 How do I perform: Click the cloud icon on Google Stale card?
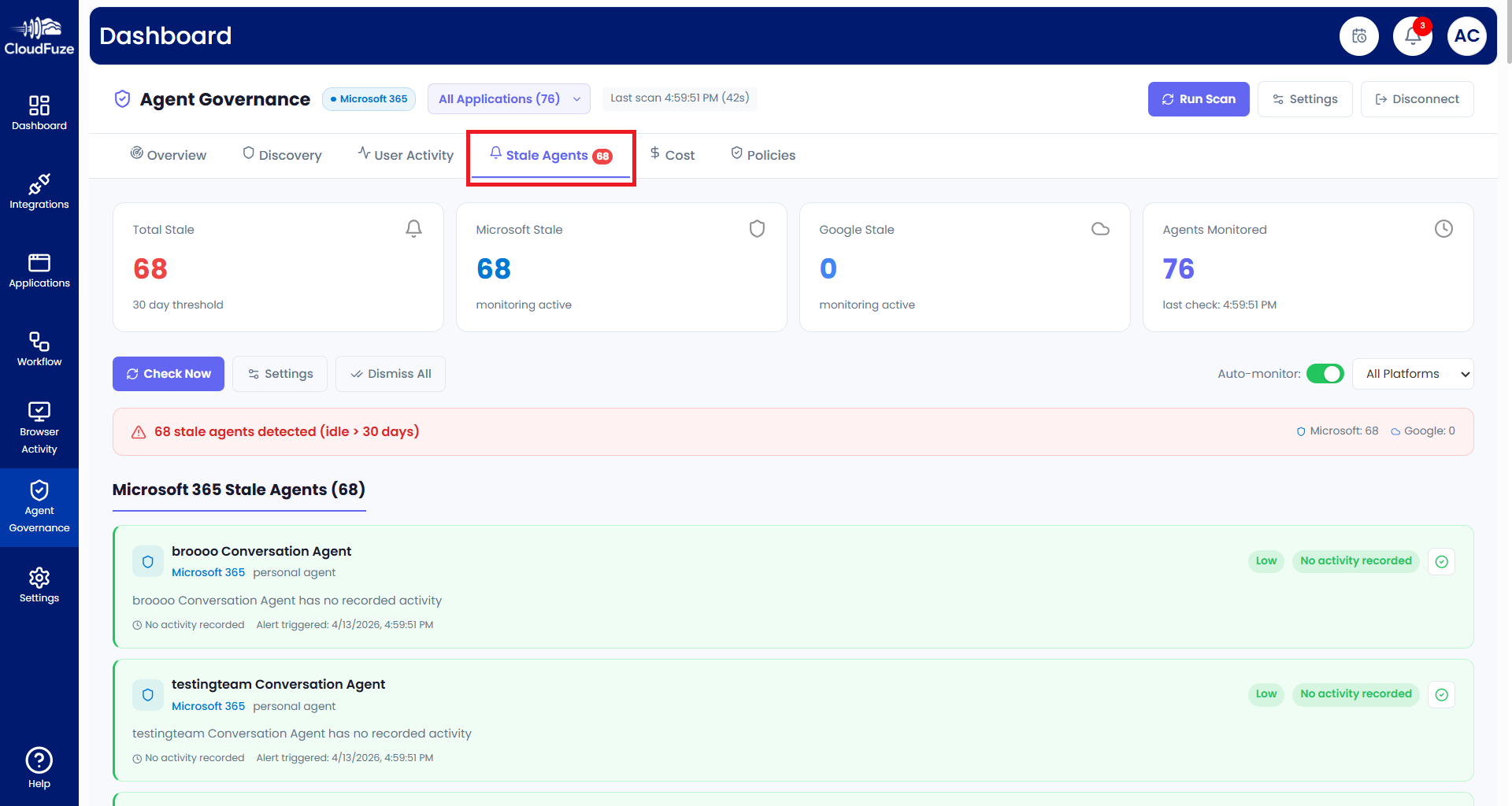click(x=1100, y=229)
